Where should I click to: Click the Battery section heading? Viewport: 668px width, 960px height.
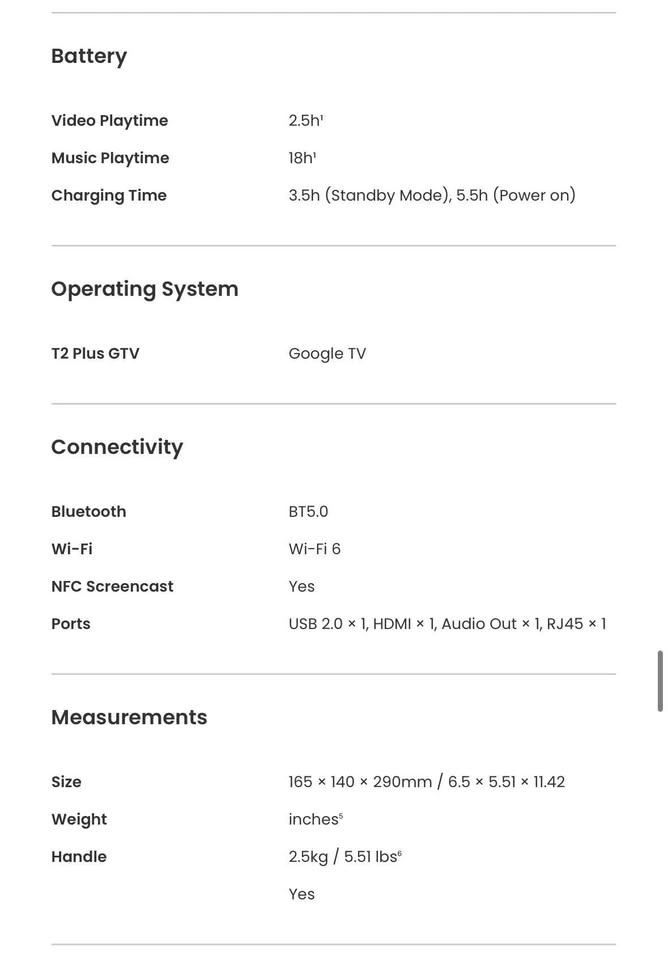click(89, 56)
